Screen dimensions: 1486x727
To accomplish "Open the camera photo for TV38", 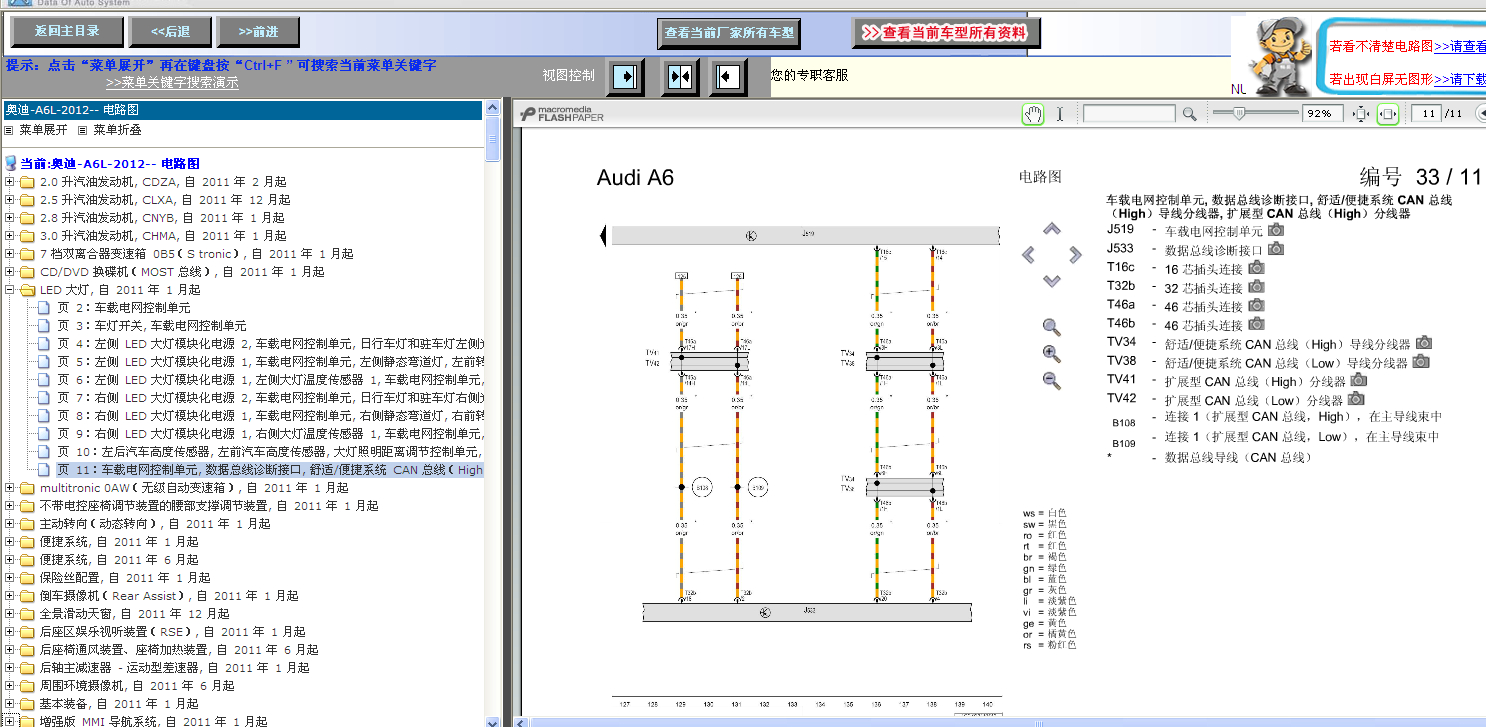I will [1420, 362].
